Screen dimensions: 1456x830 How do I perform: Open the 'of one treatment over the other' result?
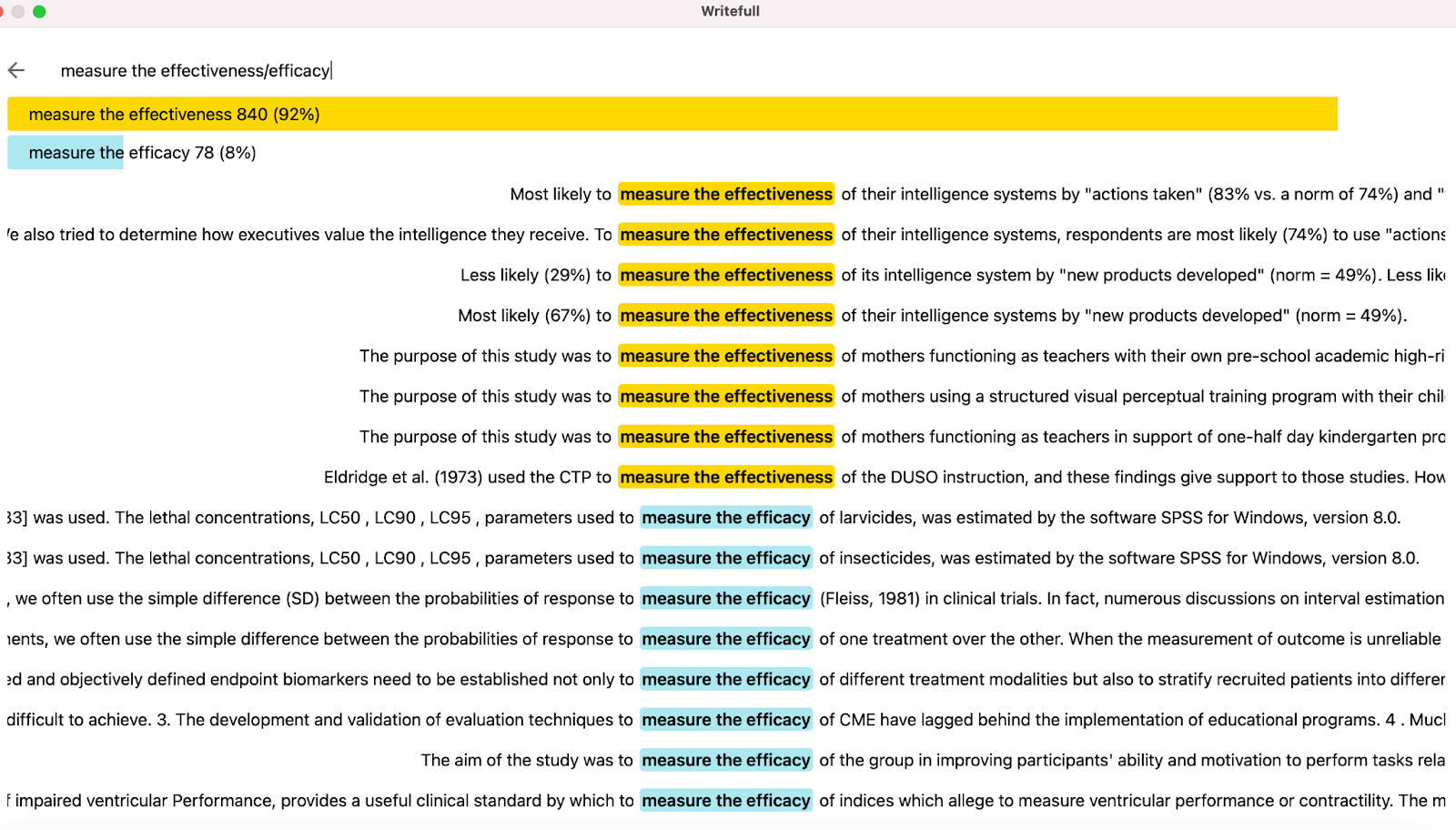726,639
